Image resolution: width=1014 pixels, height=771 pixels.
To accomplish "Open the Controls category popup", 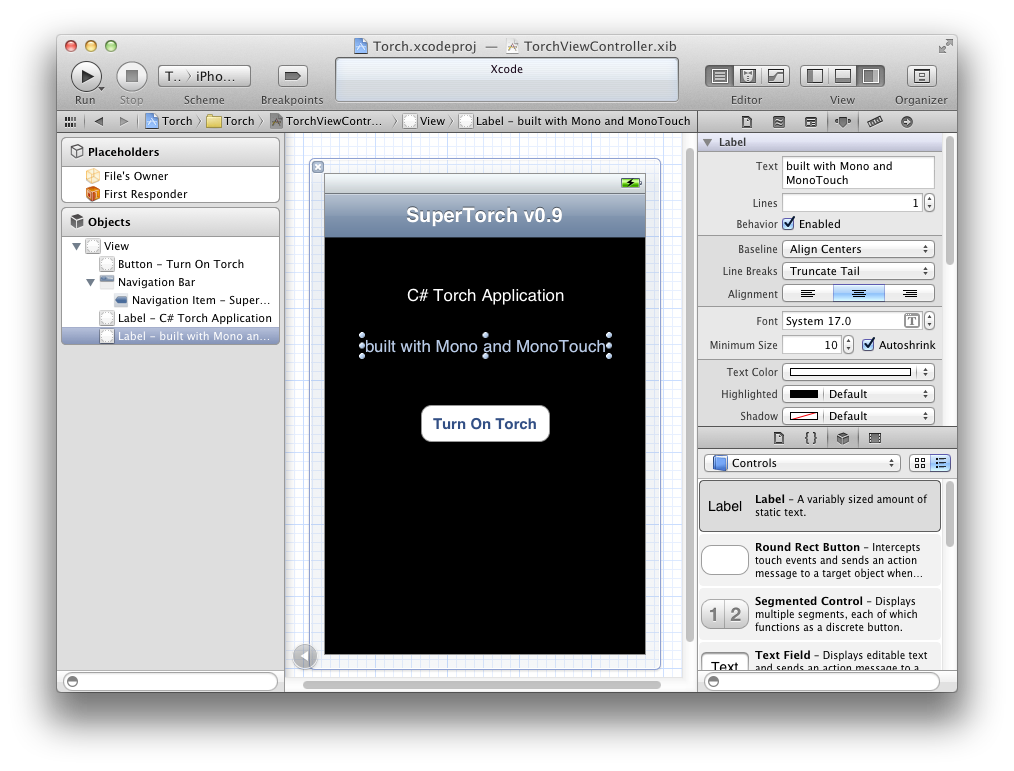I will tap(800, 462).
